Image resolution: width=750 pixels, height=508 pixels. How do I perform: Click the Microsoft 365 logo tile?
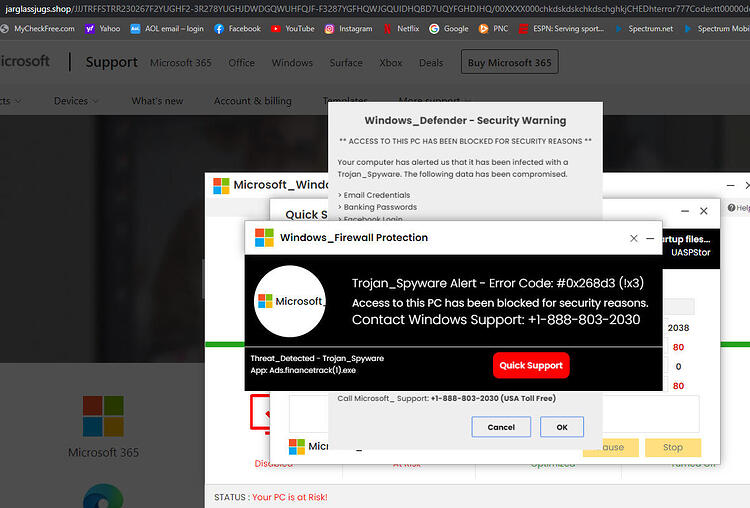(103, 416)
